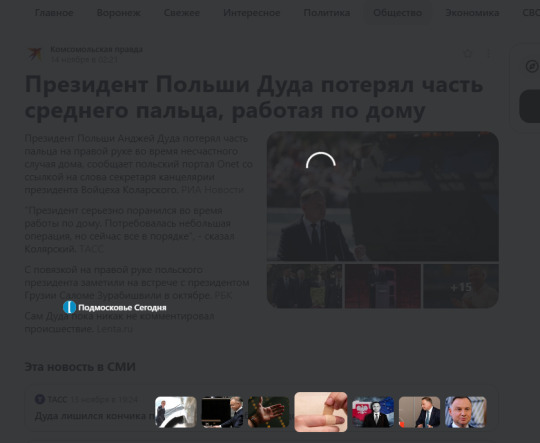The height and width of the screenshot is (443, 540).
Task: Click the compass icon in right sidebar
Action: pyautogui.click(x=532, y=66)
